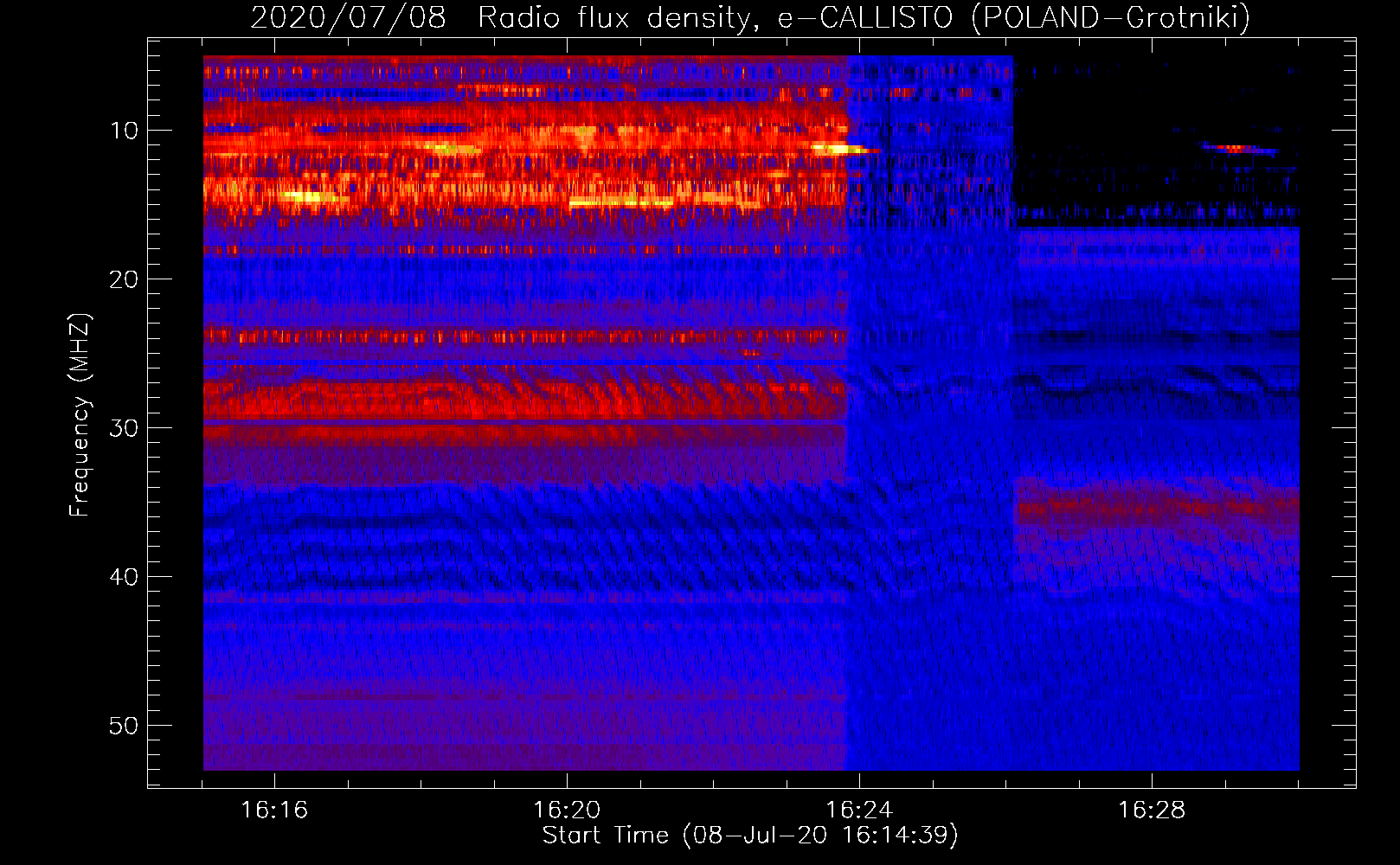Click the 16:28 time tick label
This screenshot has height=865, width=1400.
(x=1152, y=811)
